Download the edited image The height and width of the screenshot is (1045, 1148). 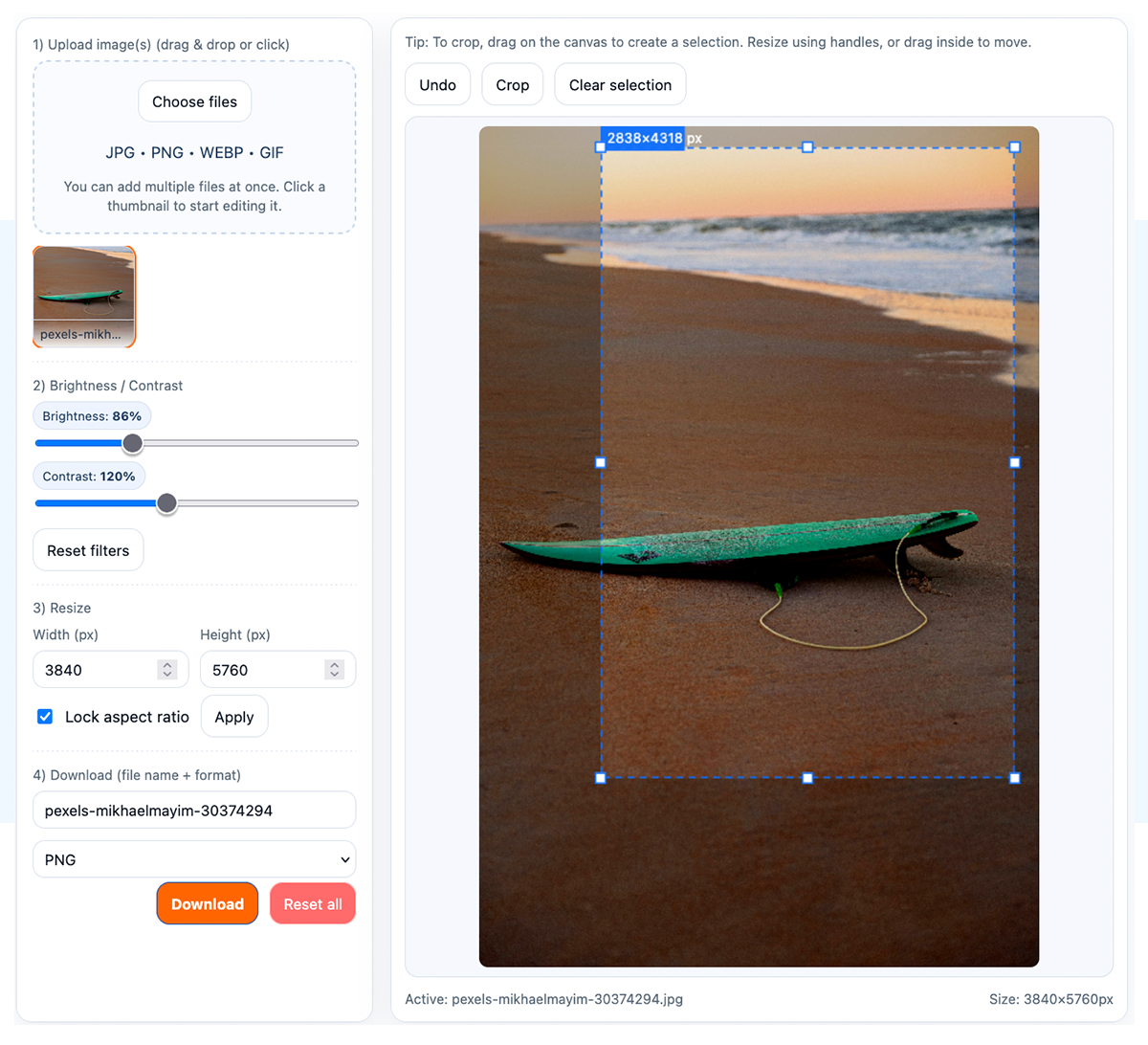point(207,903)
